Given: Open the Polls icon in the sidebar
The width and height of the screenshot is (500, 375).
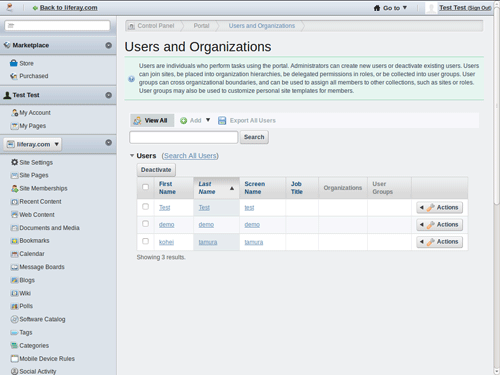Looking at the screenshot, I should [x=14, y=306].
